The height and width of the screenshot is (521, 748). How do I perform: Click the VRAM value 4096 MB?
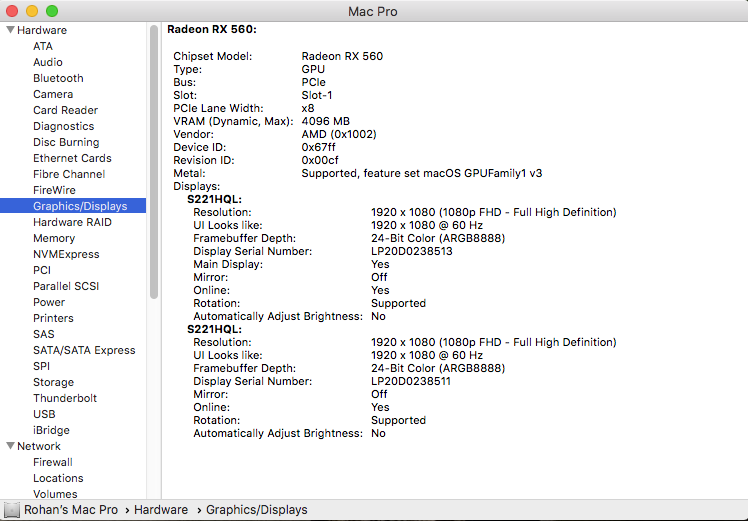tap(325, 121)
